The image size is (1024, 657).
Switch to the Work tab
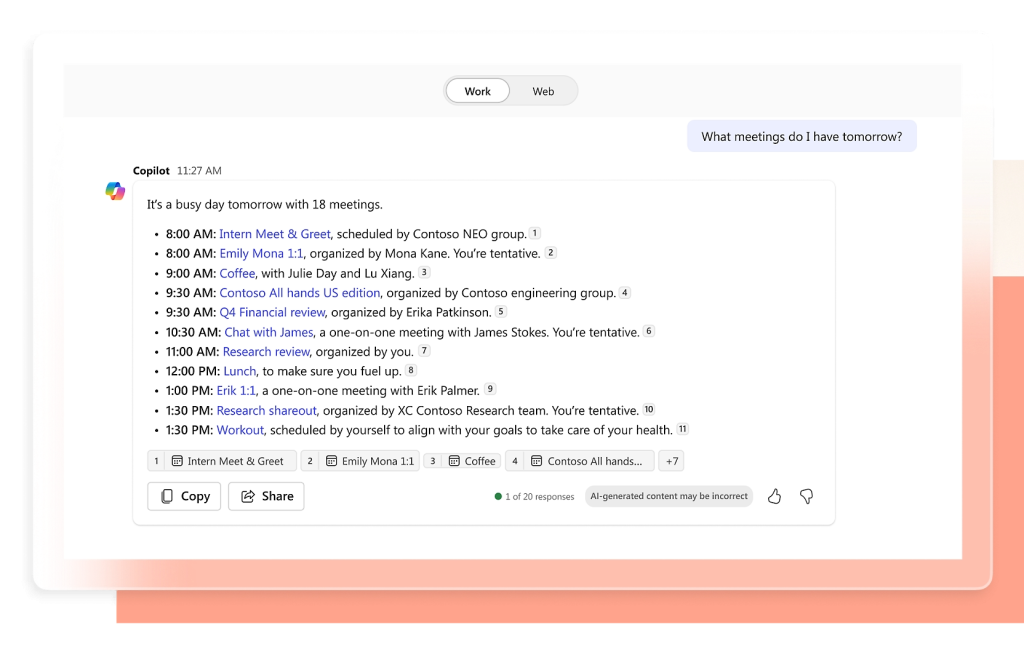(x=477, y=91)
